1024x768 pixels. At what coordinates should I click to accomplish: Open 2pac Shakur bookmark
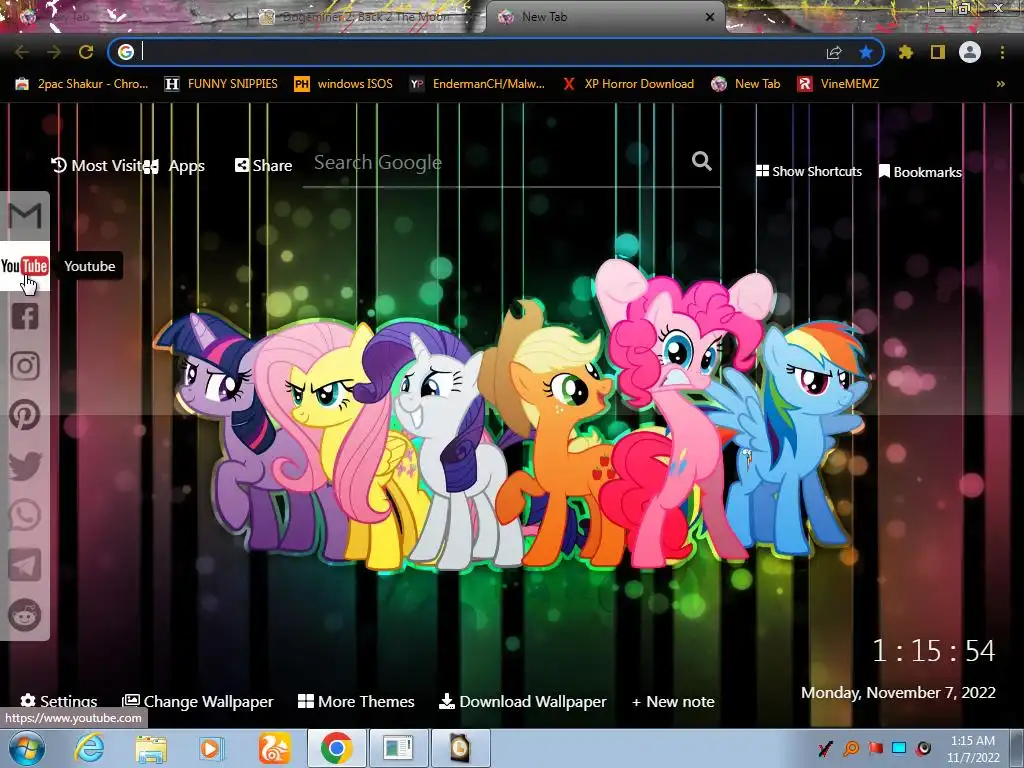click(x=82, y=84)
